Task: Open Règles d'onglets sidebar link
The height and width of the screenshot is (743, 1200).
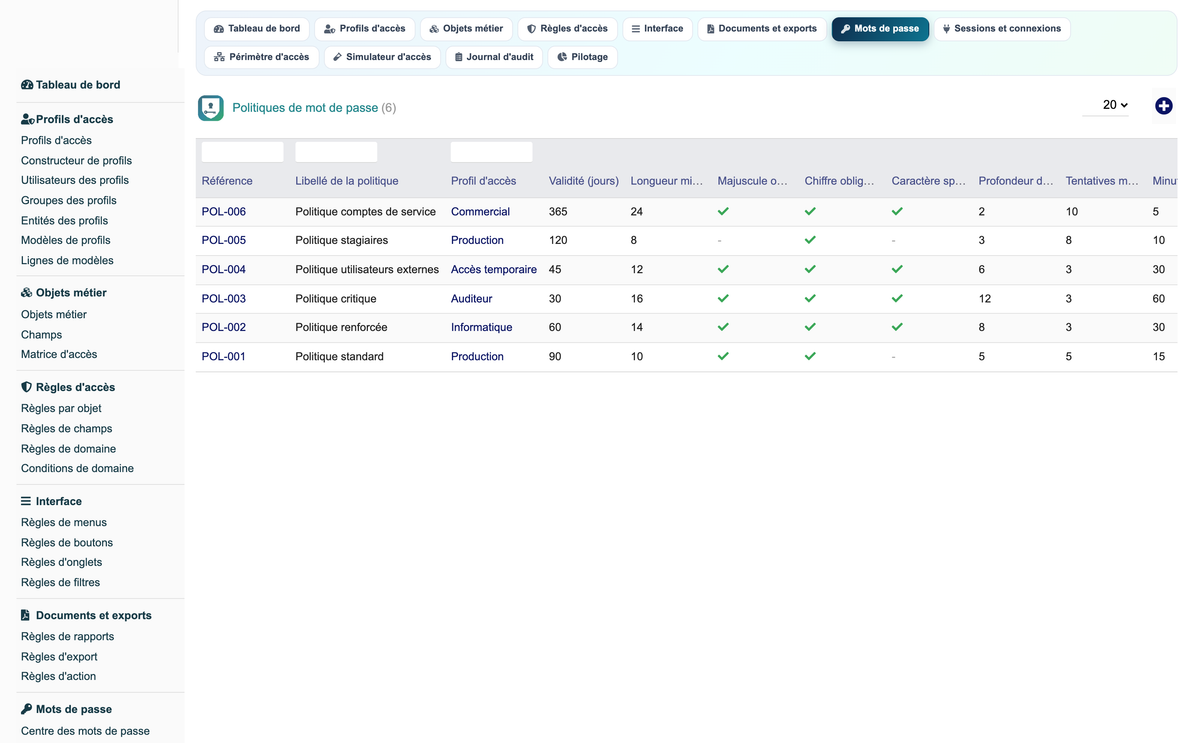Action: pos(61,563)
